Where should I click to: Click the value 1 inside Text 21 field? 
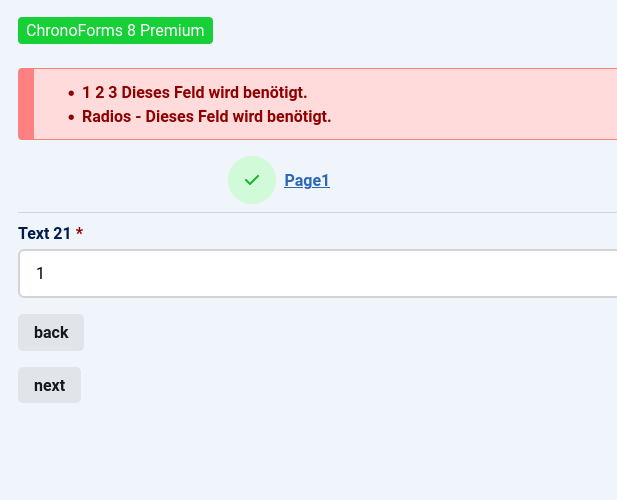pos(40,273)
